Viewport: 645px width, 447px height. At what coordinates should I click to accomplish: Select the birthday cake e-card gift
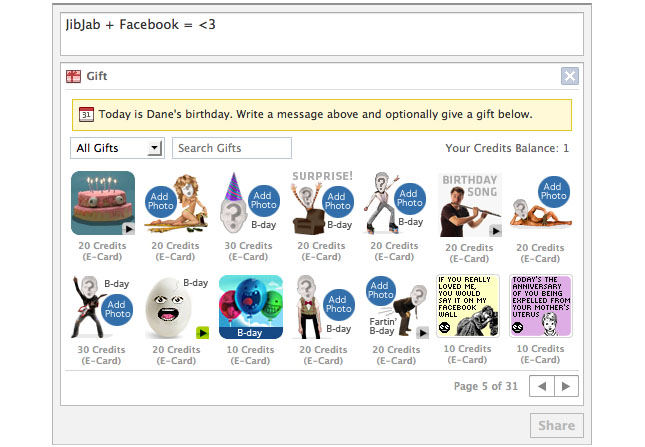(103, 202)
